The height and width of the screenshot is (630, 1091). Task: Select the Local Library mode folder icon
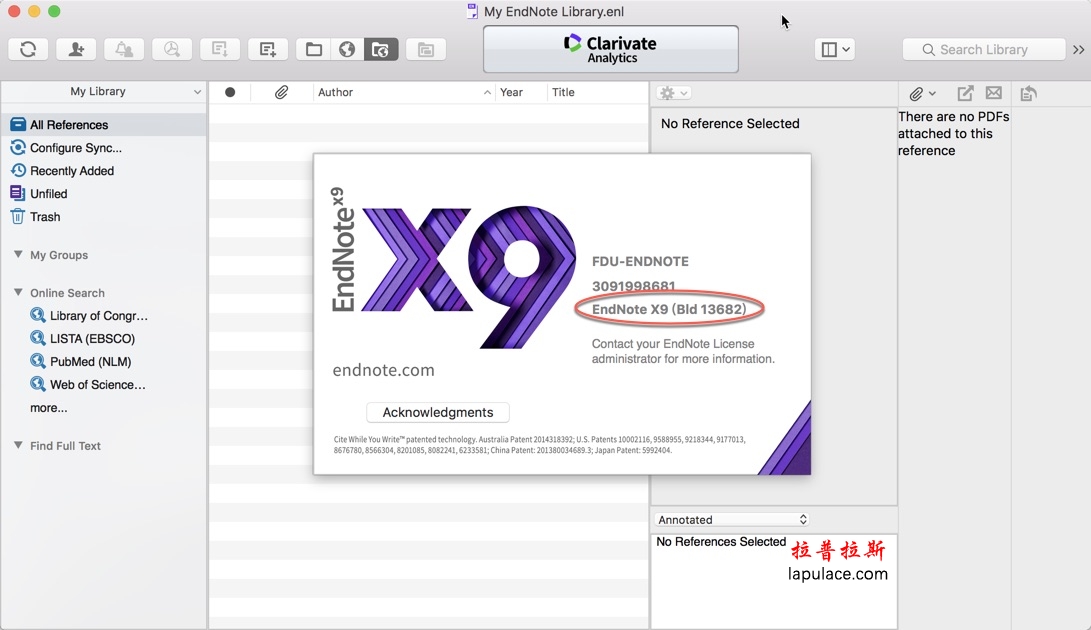pyautogui.click(x=313, y=49)
